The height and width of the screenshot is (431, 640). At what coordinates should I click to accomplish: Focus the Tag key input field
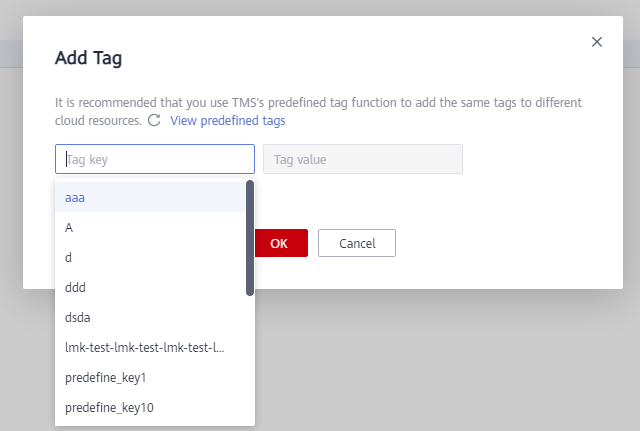click(155, 159)
